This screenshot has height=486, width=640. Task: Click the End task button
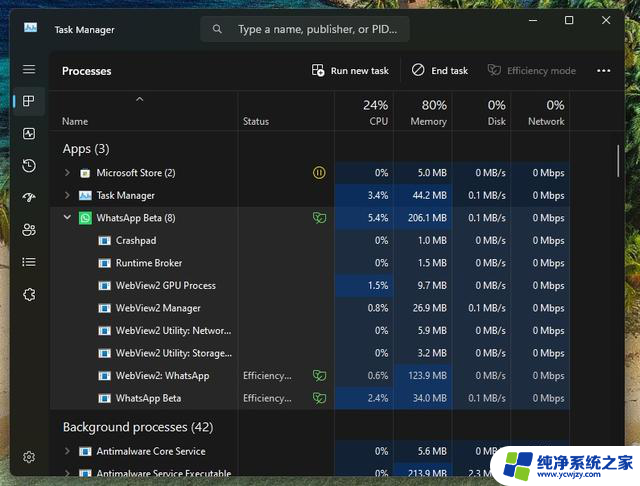tap(440, 71)
